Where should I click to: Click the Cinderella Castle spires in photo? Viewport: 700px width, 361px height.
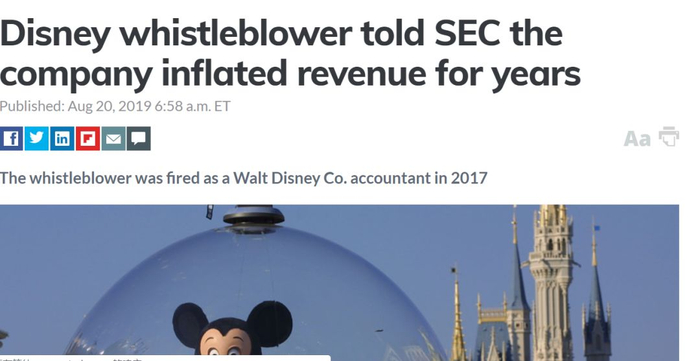pos(531,283)
